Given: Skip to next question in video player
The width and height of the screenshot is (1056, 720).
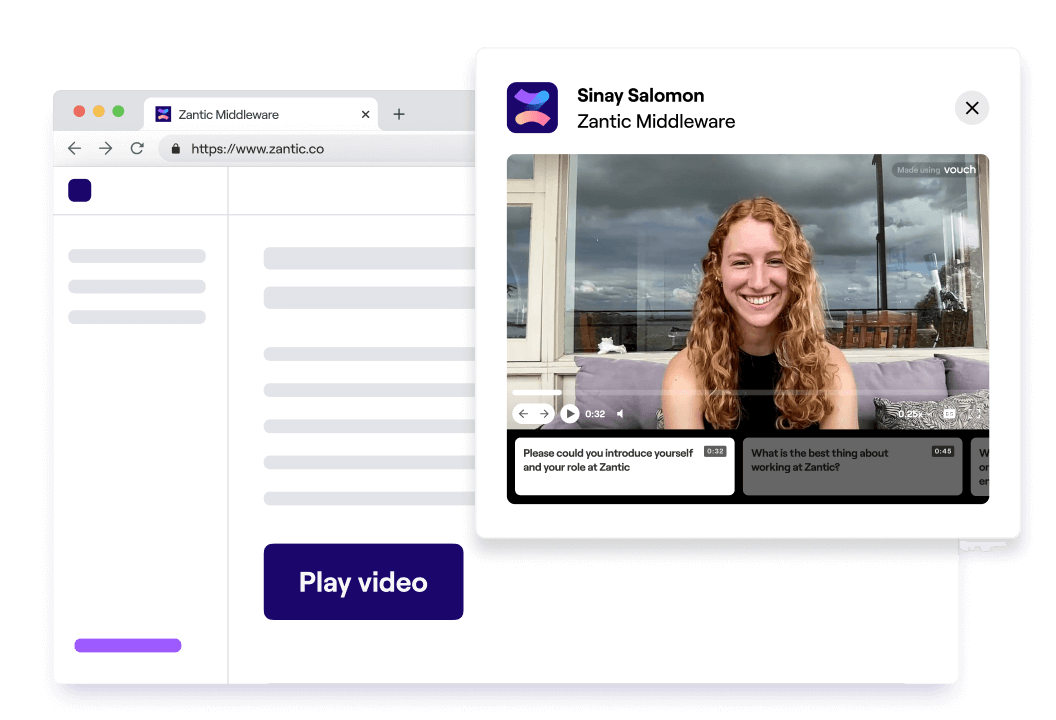Looking at the screenshot, I should (x=544, y=414).
